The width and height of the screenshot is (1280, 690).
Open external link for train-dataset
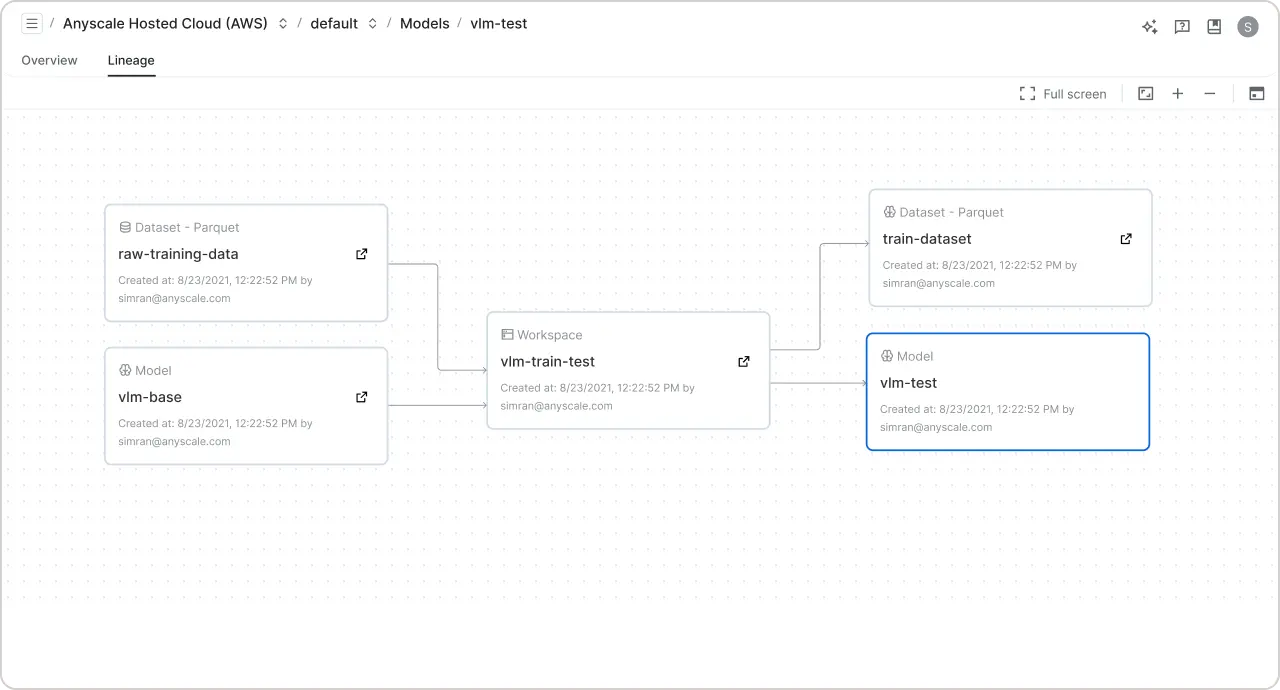click(x=1126, y=239)
